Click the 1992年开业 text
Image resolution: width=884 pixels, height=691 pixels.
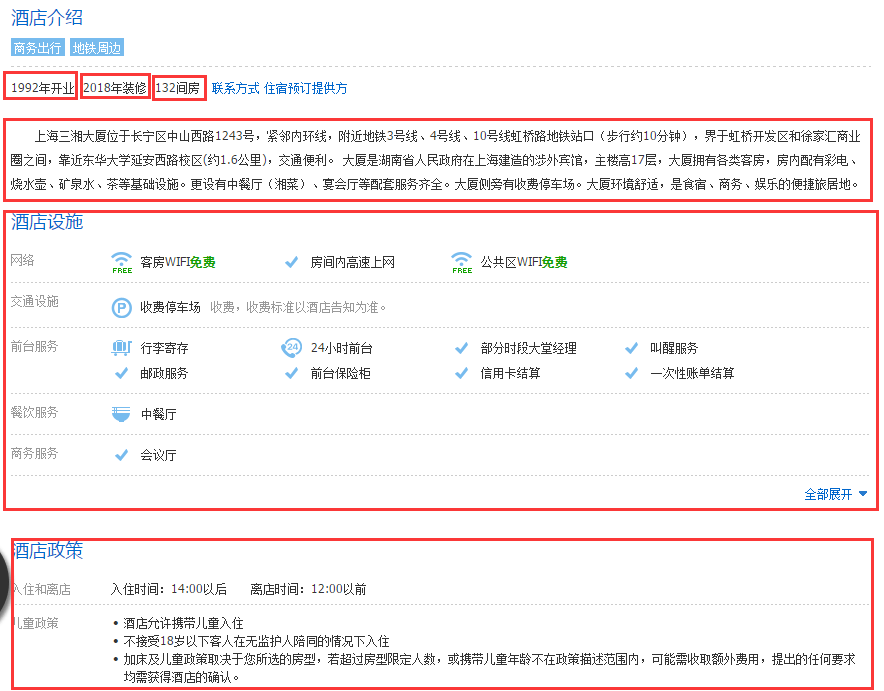(42, 88)
